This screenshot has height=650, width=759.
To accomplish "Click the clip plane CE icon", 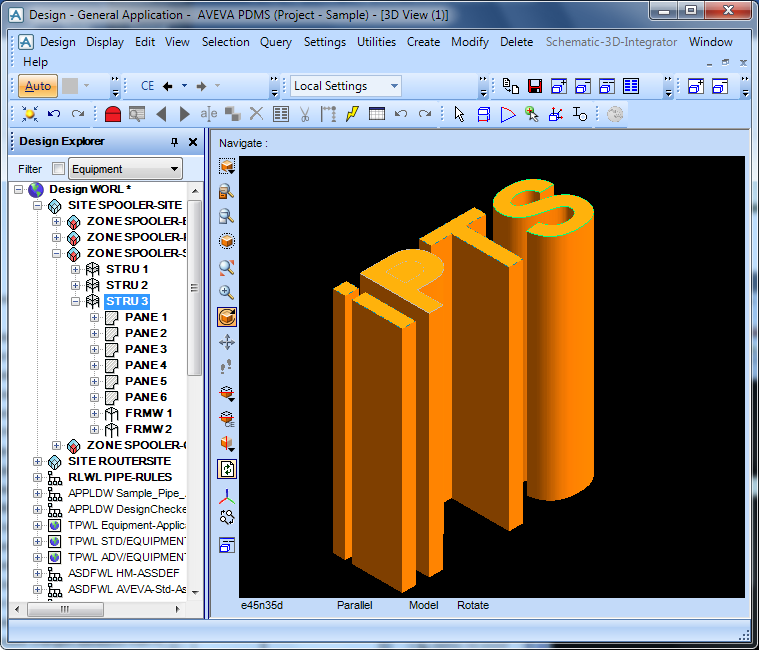I will [227, 418].
